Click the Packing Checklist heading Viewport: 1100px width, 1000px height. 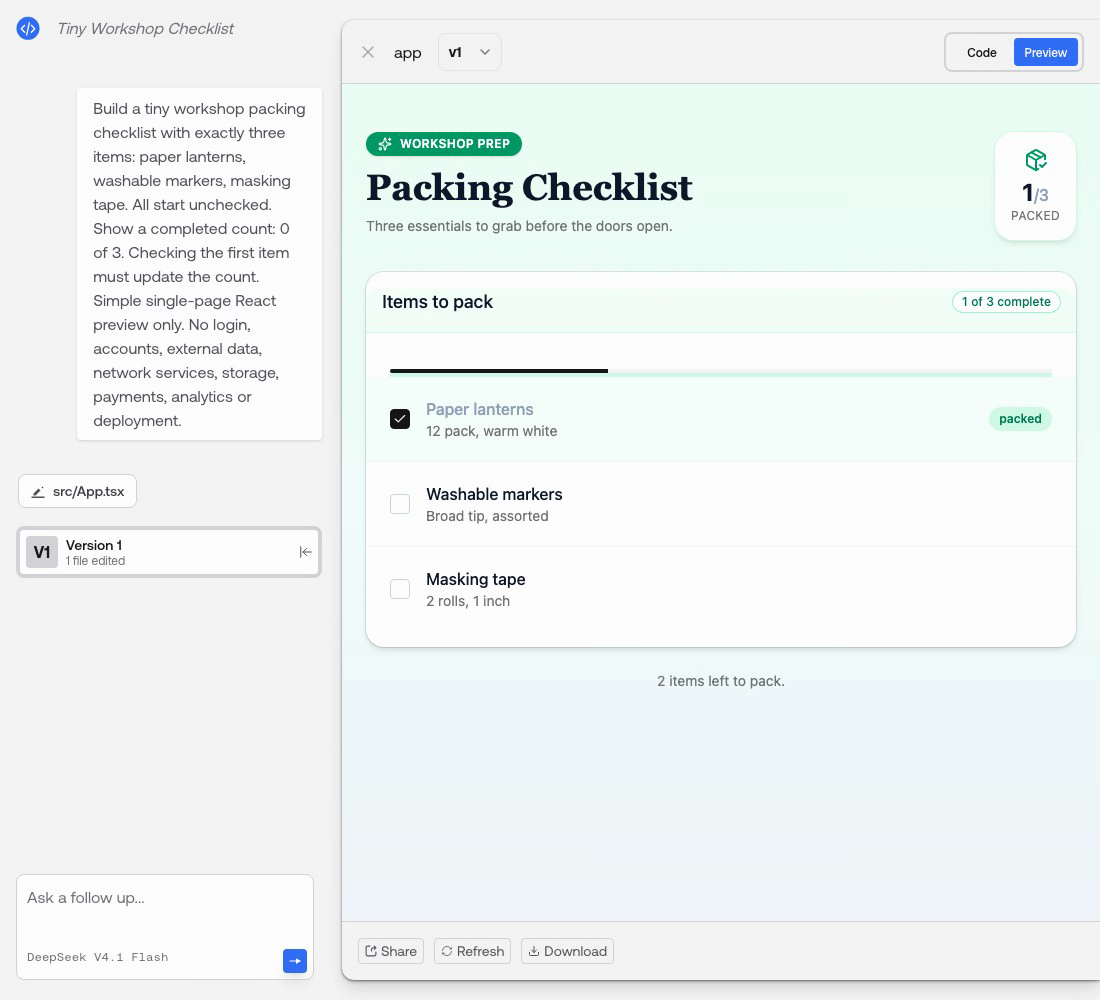[529, 188]
